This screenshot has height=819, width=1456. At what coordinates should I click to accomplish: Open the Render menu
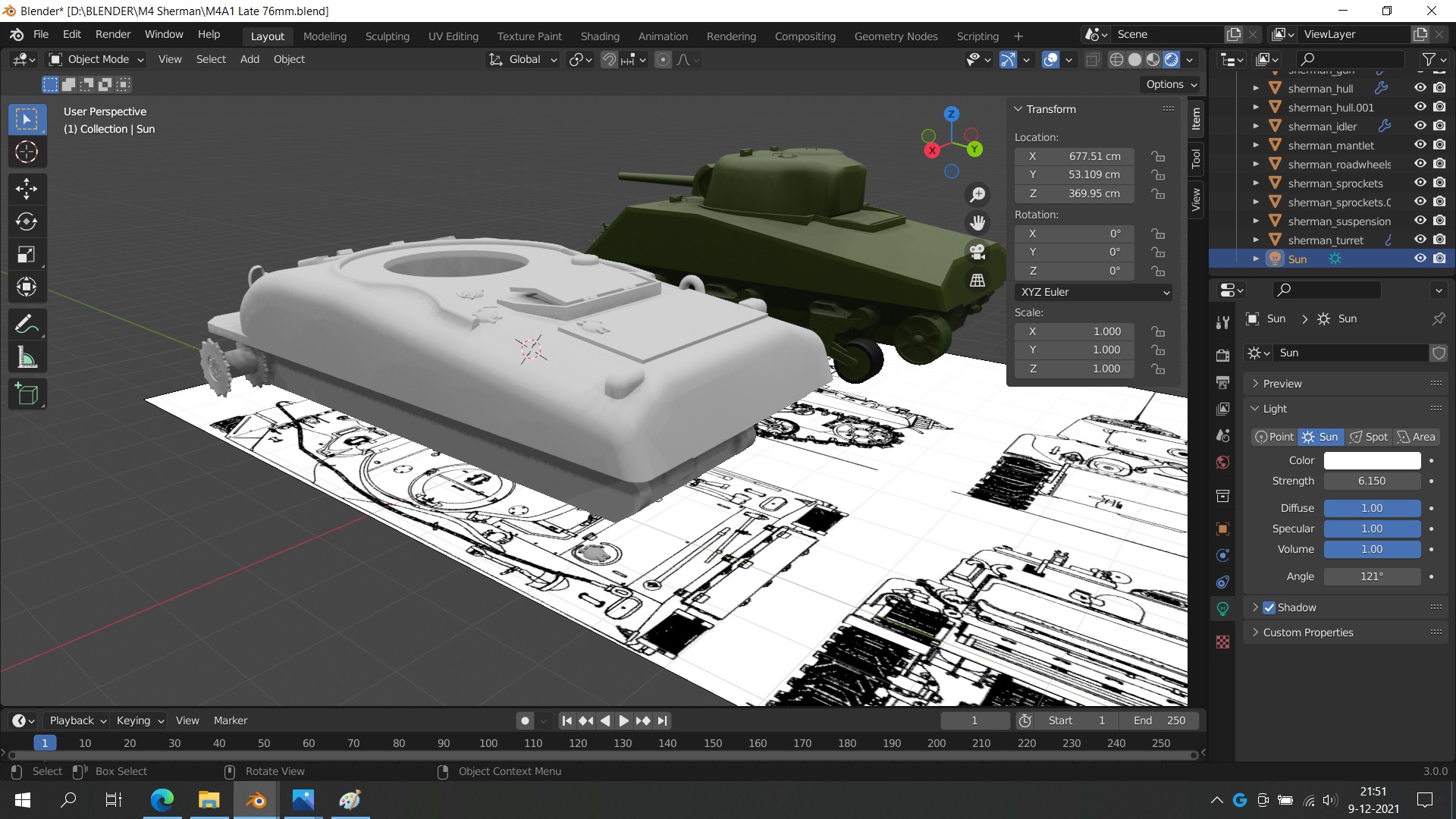pos(113,34)
